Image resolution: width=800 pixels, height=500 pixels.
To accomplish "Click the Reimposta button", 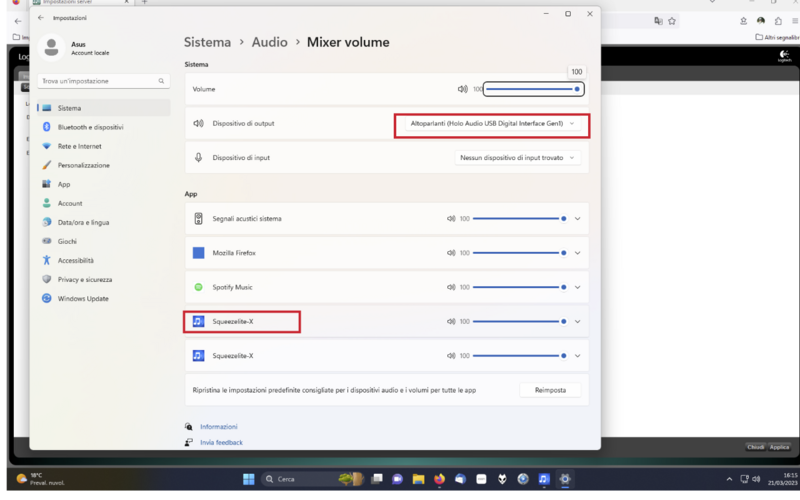I will [549, 390].
